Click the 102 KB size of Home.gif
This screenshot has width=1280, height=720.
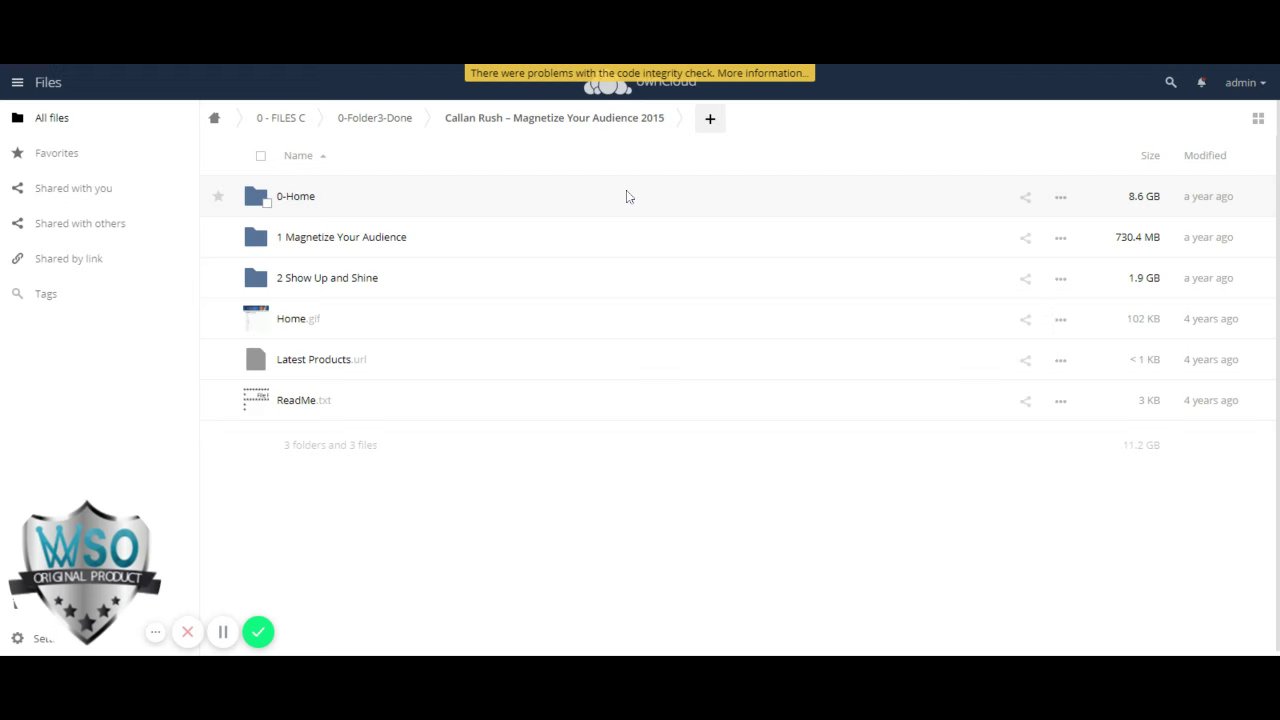1143,319
